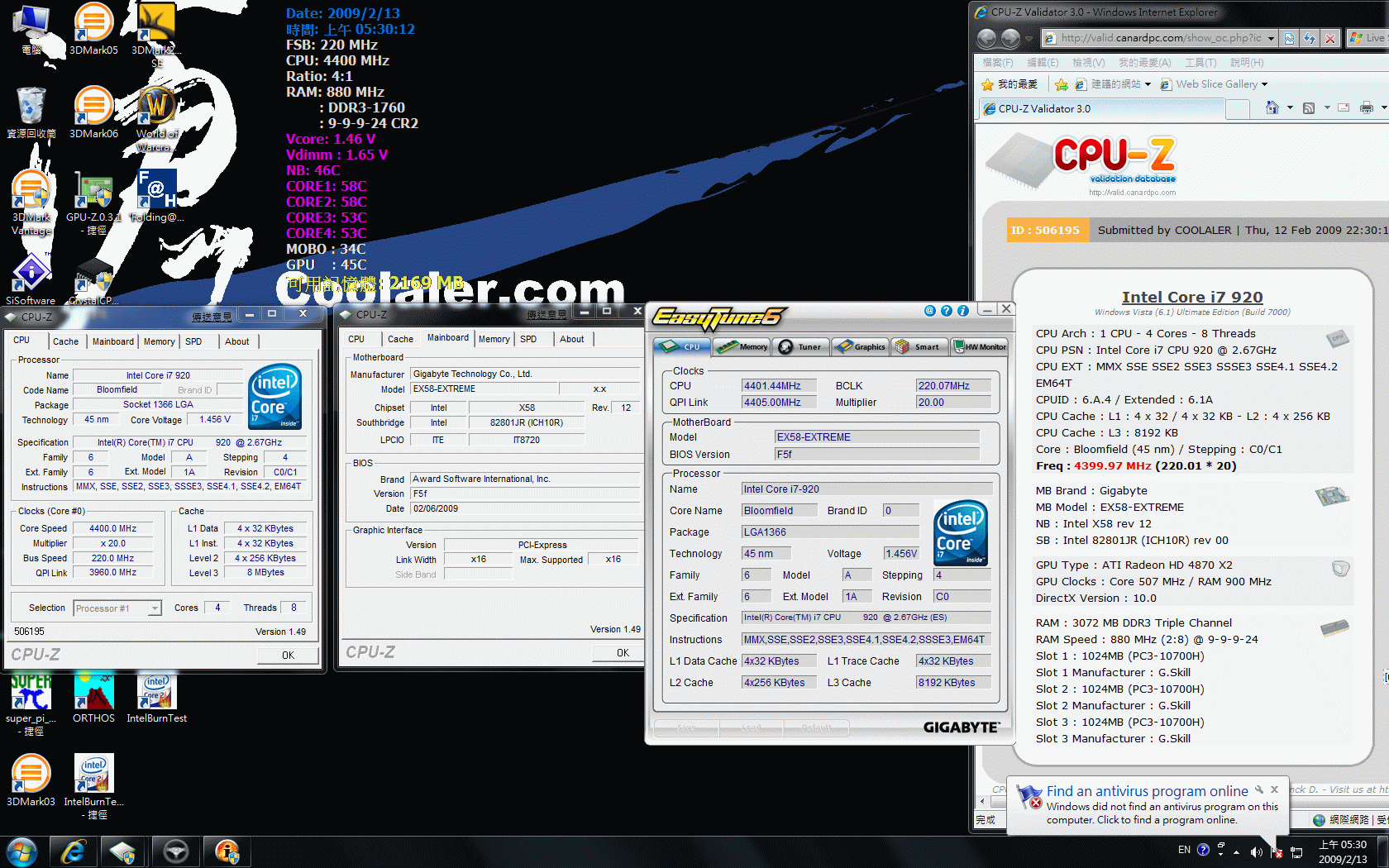
Task: Open IE home button dropdown arrow
Action: click(x=1290, y=107)
